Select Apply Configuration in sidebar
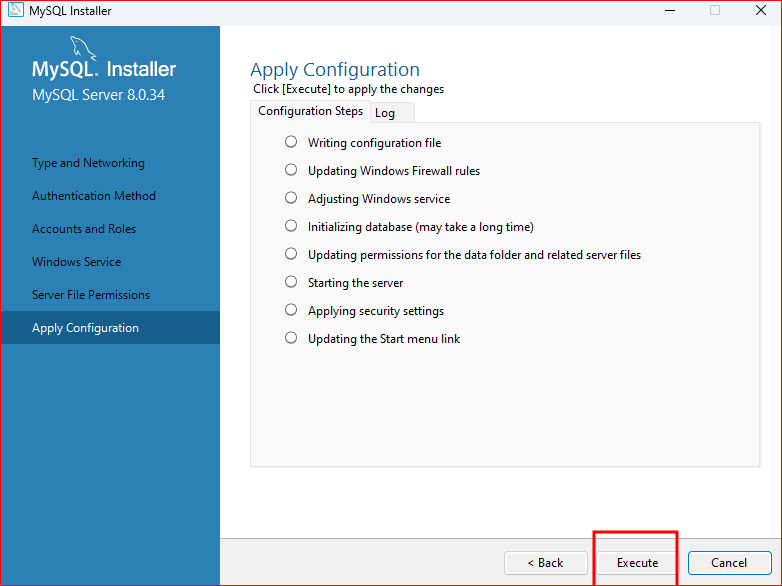 pos(110,328)
